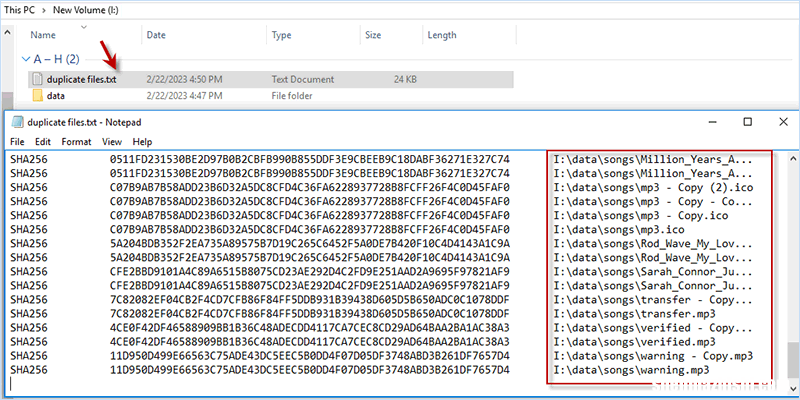Screen dimensions: 800x400
Task: Click the Notepad vertical scrollbar thumb
Action: (793, 360)
